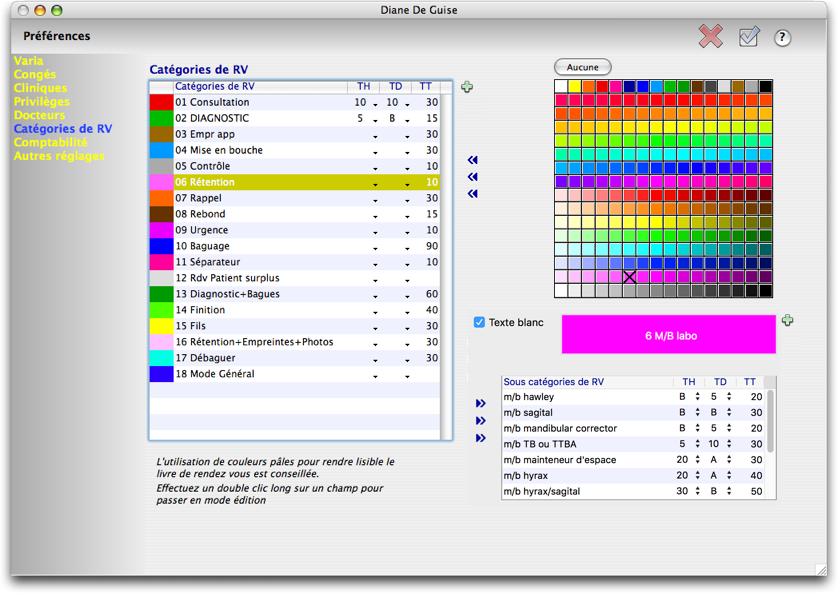Open the Congés preferences section

point(35,74)
